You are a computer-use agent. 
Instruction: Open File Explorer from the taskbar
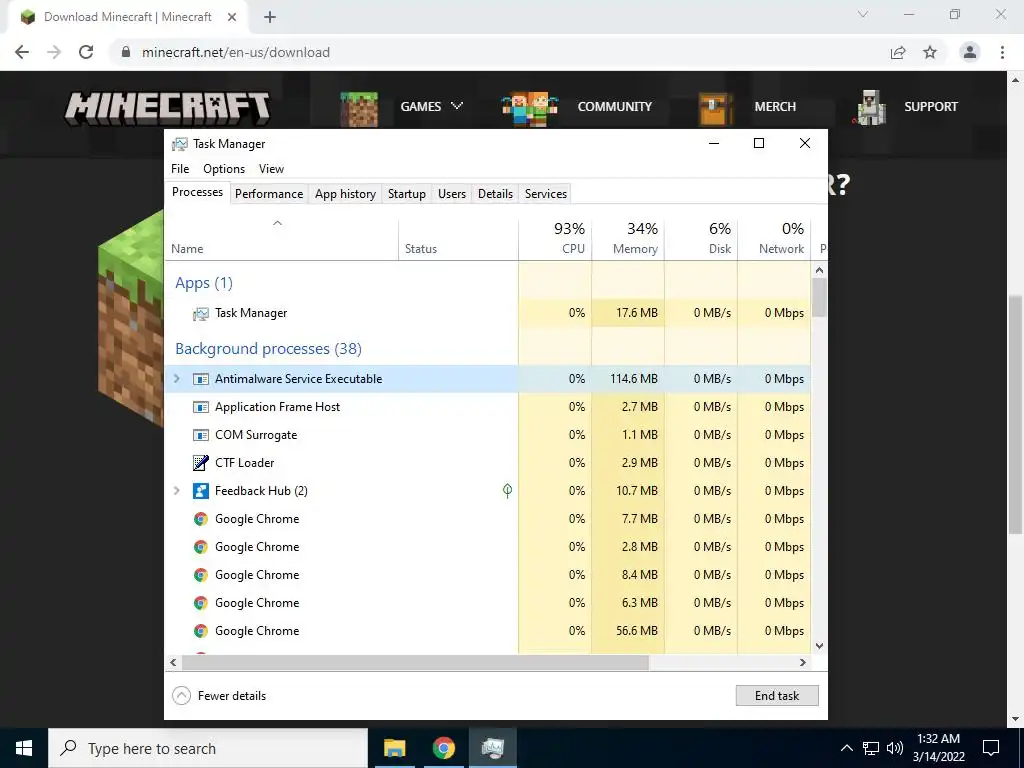click(394, 748)
